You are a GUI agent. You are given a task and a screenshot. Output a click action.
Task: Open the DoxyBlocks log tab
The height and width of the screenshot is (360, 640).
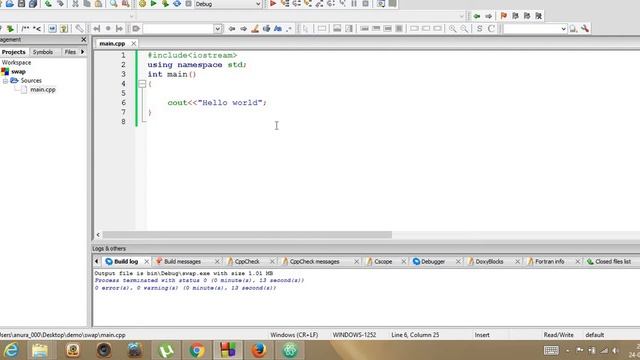tap(489, 261)
